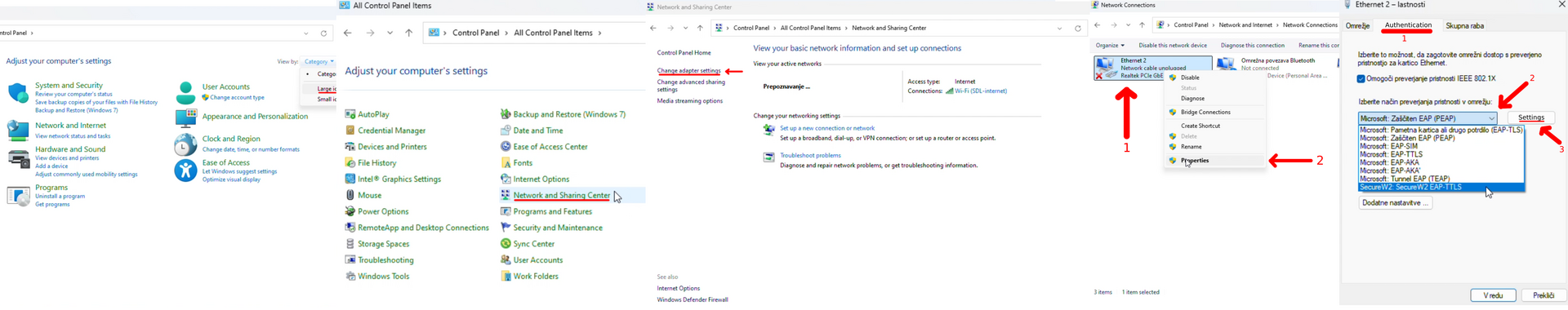Open the Fonts icon
1568x310 pixels.
click(506, 163)
